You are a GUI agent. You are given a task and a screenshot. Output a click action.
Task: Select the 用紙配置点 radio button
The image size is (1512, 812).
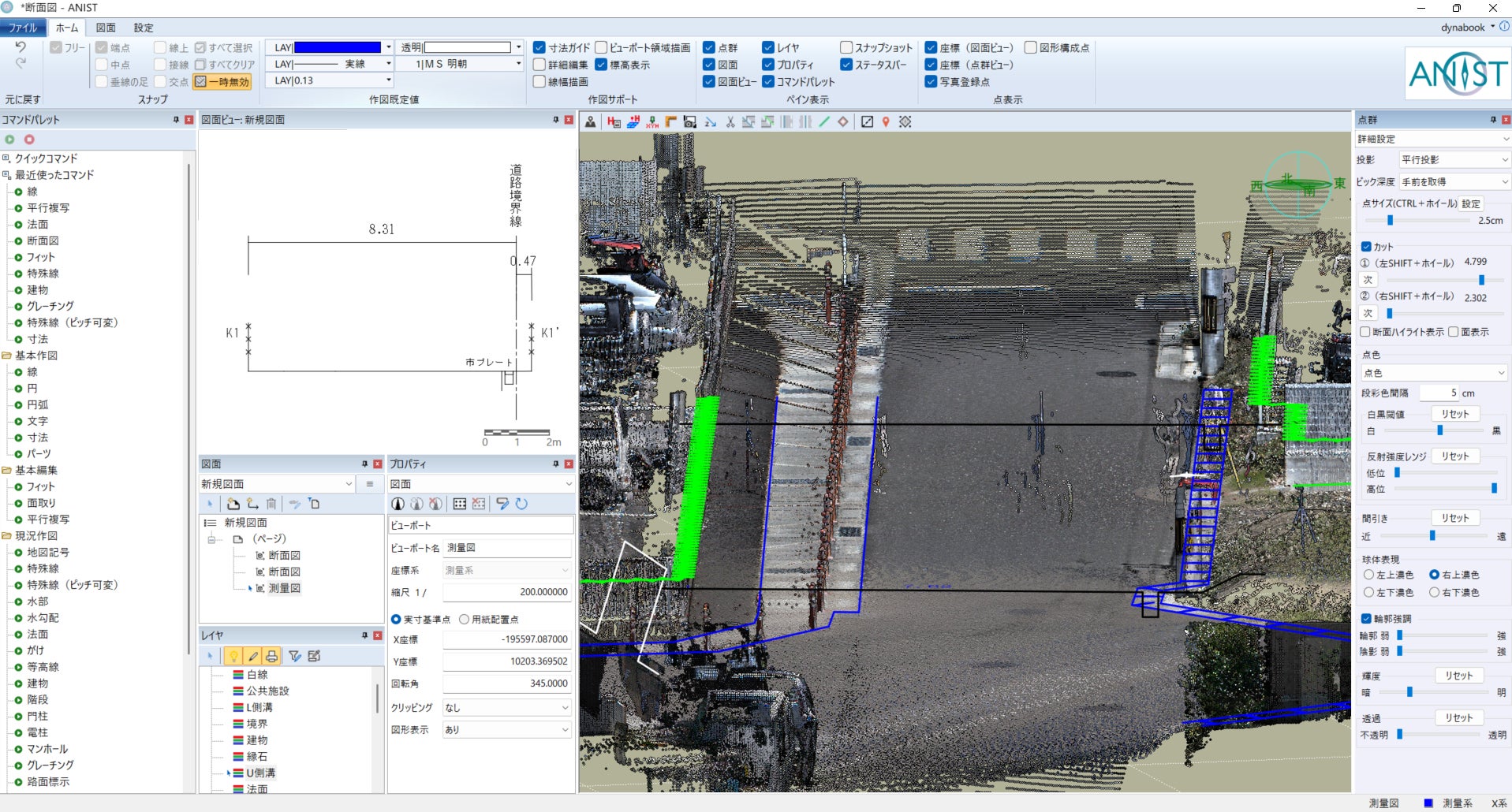click(x=465, y=620)
